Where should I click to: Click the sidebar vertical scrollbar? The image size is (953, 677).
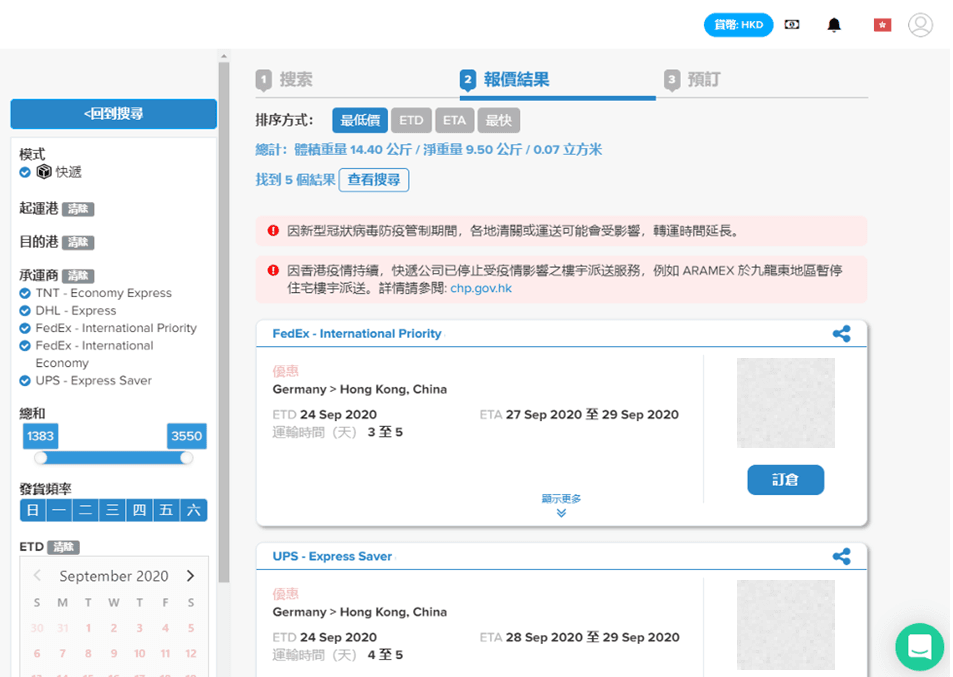224,322
